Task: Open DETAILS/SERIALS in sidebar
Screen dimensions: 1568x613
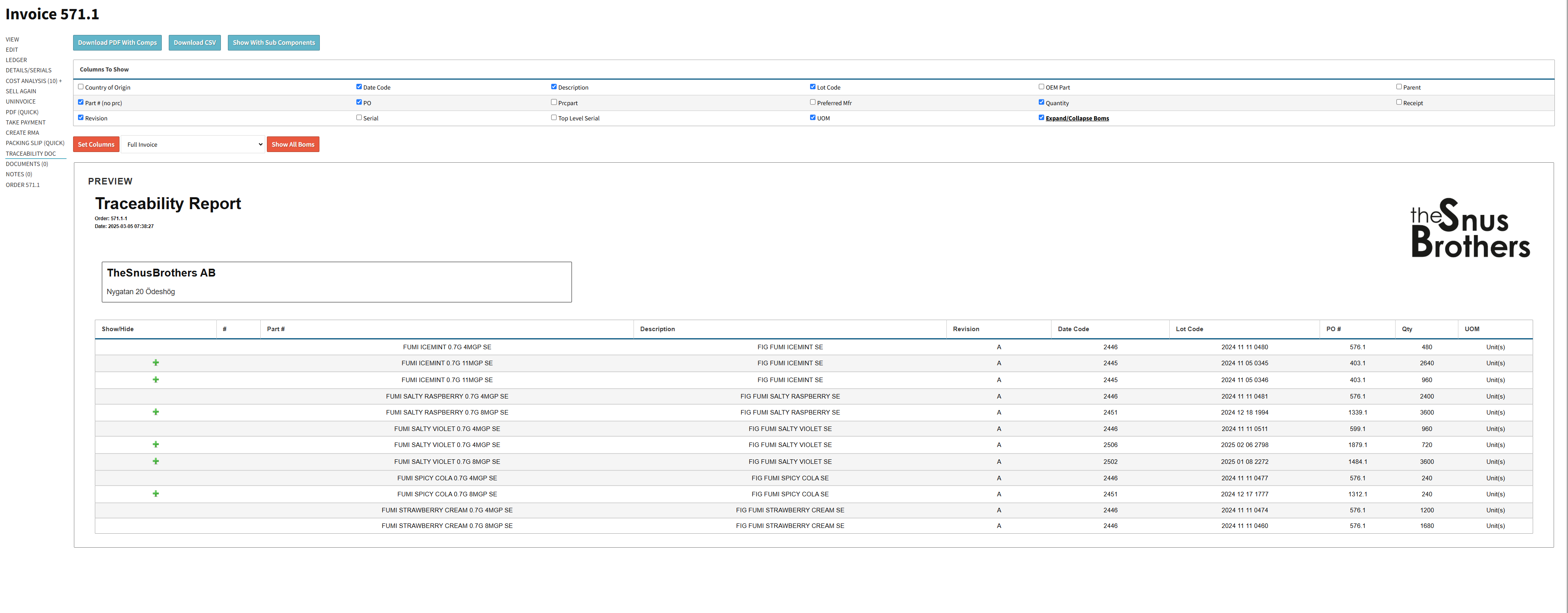Action: tap(29, 70)
